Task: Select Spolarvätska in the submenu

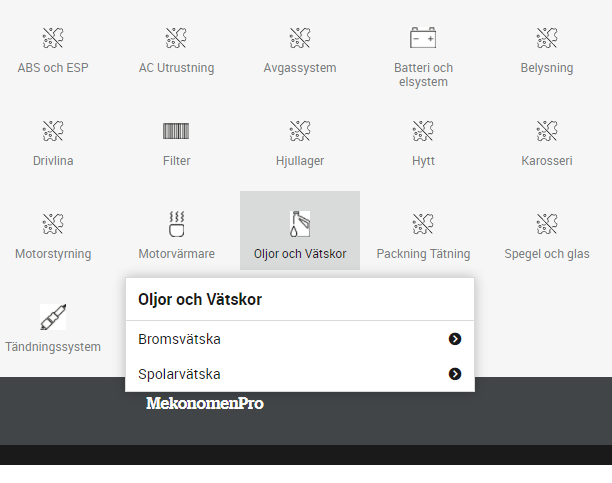Action: (x=179, y=374)
